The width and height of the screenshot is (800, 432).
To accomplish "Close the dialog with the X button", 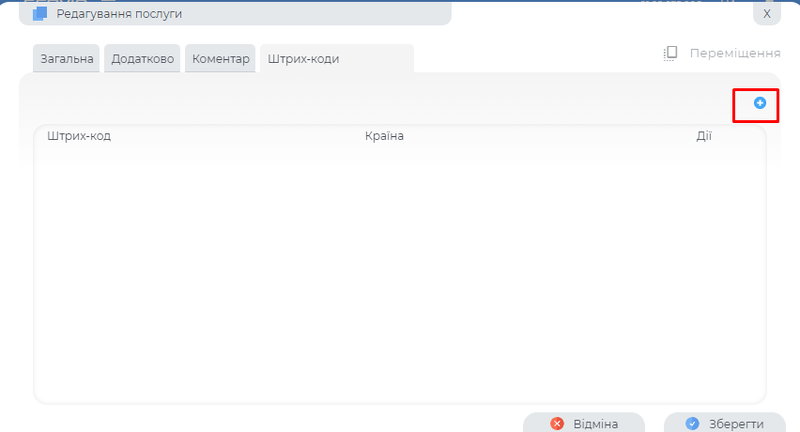I will tap(766, 14).
